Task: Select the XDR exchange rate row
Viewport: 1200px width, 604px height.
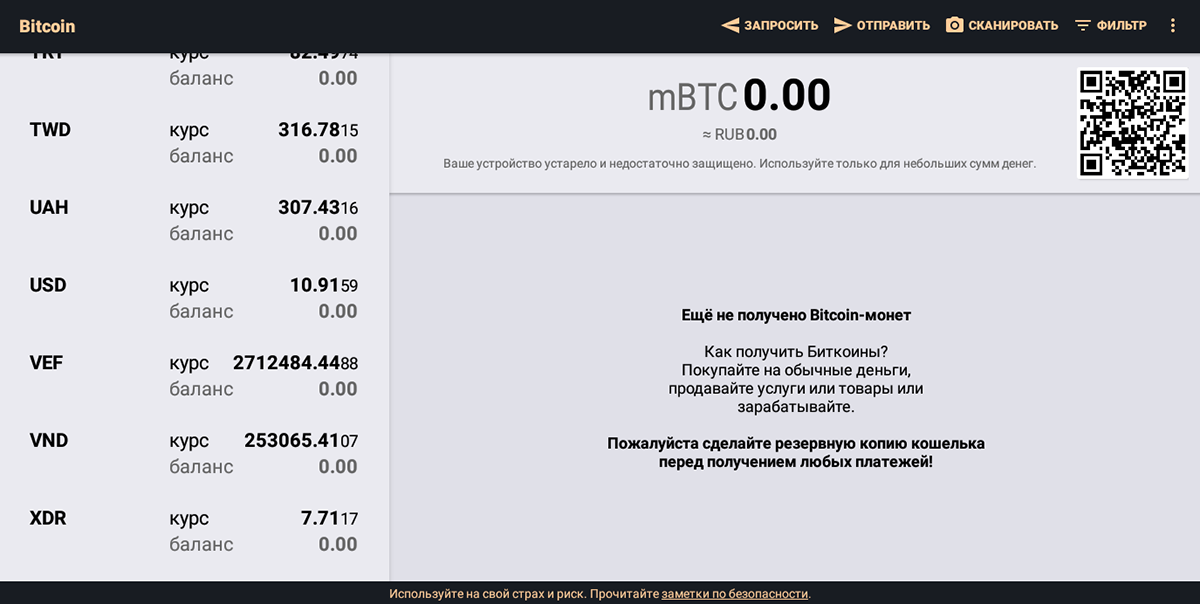Action: click(194, 531)
